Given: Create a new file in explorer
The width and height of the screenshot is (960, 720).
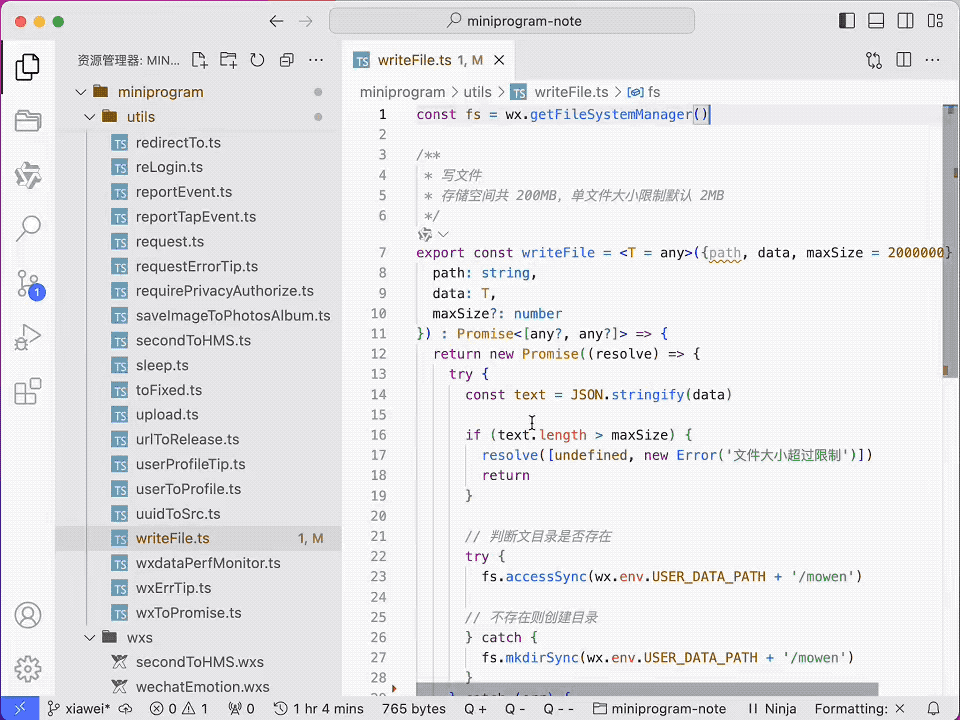Looking at the screenshot, I should point(199,60).
